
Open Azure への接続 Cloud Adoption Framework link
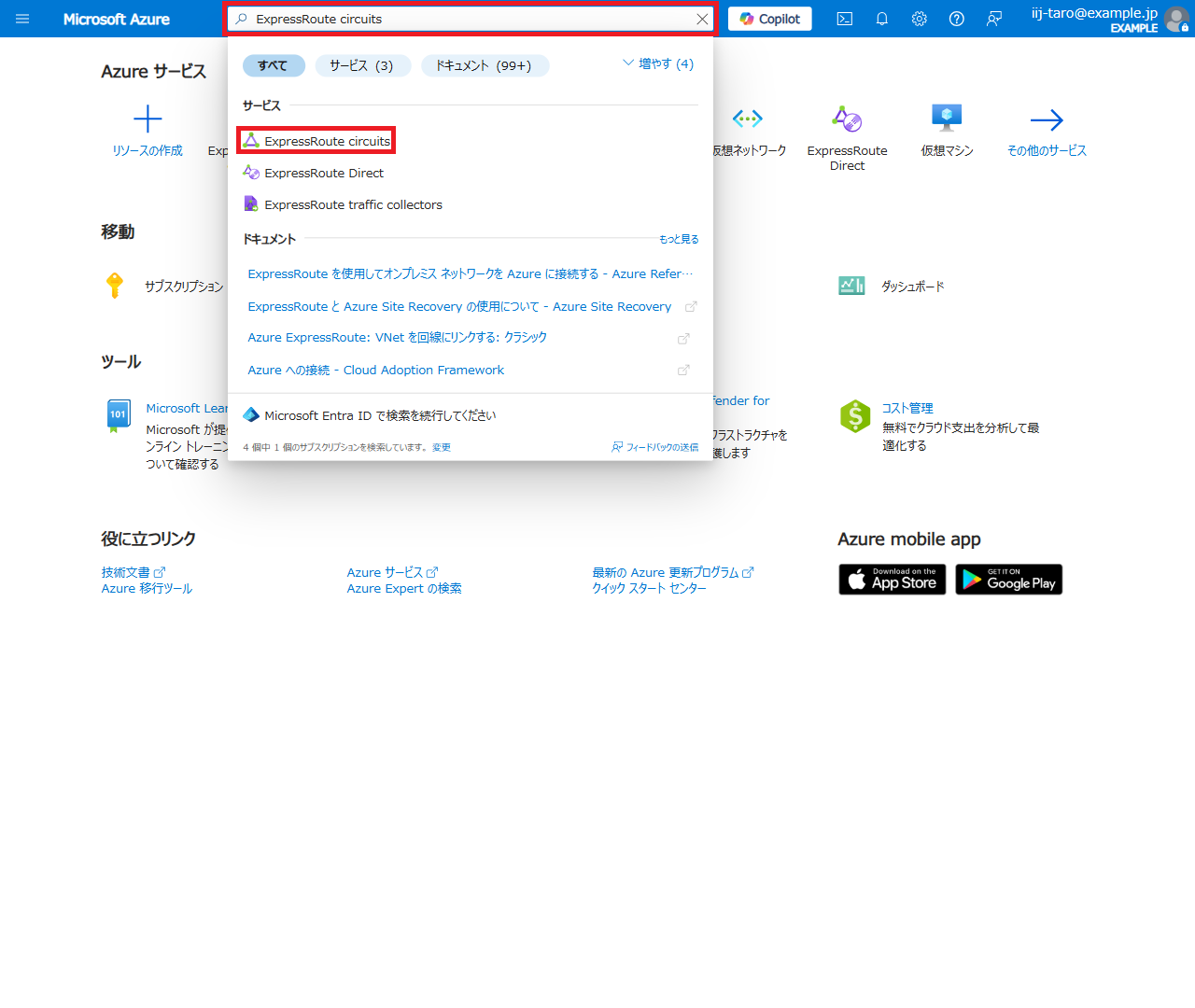click(375, 370)
